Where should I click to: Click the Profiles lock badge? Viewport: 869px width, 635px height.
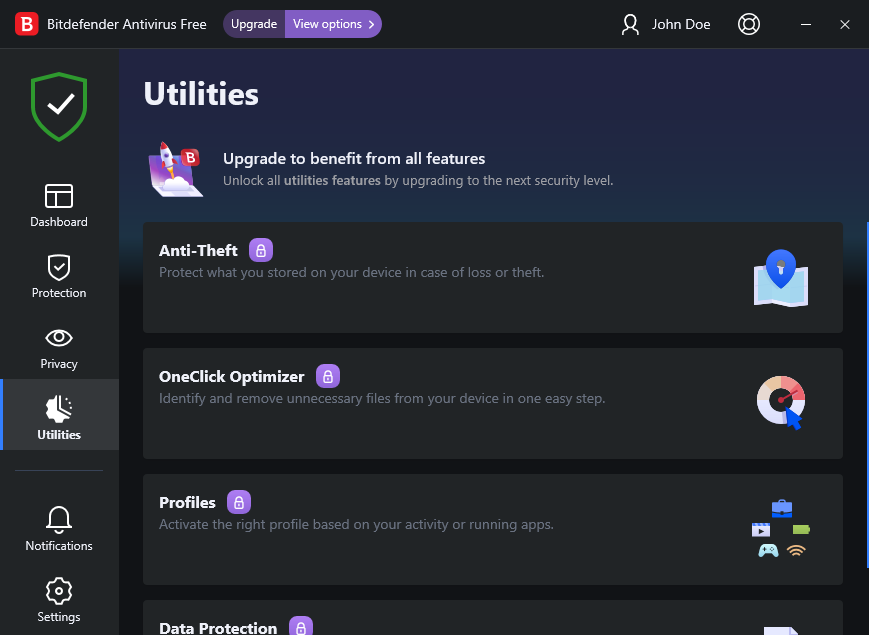click(x=239, y=502)
